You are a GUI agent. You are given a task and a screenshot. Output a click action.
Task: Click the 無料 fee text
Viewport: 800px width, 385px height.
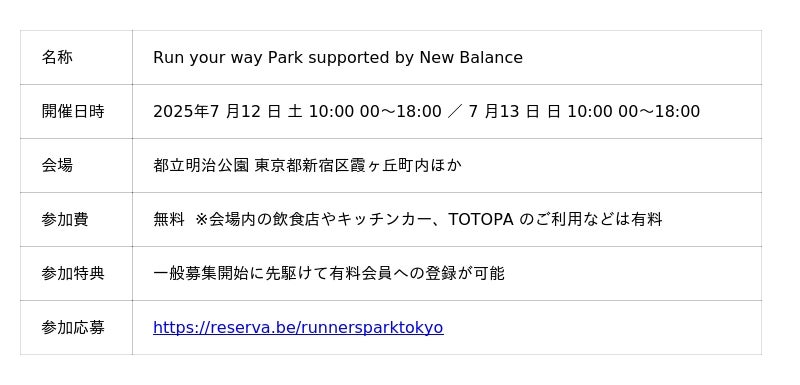(x=169, y=219)
